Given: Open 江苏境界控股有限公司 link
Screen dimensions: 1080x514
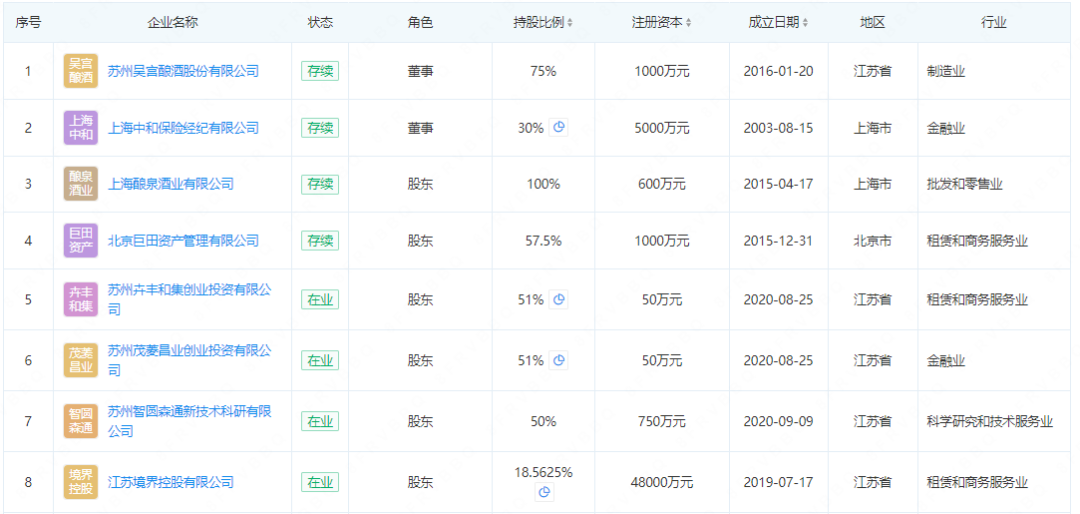Looking at the screenshot, I should (x=171, y=482).
